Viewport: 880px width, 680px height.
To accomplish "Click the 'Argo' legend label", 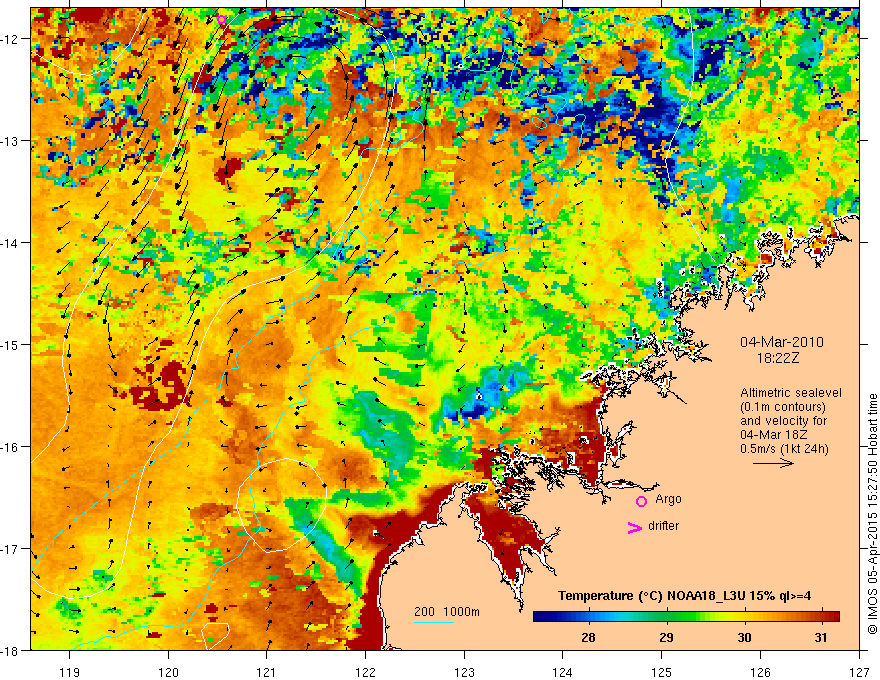I will click(668, 499).
